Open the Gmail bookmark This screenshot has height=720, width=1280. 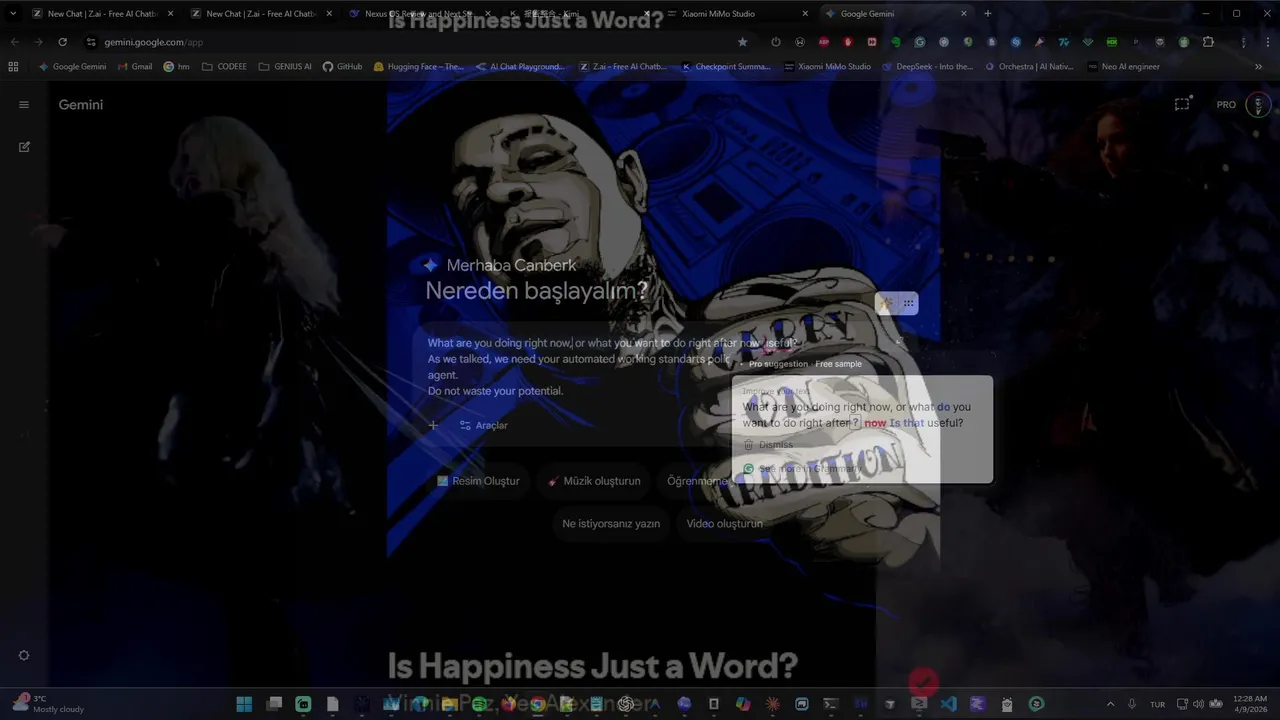134,67
